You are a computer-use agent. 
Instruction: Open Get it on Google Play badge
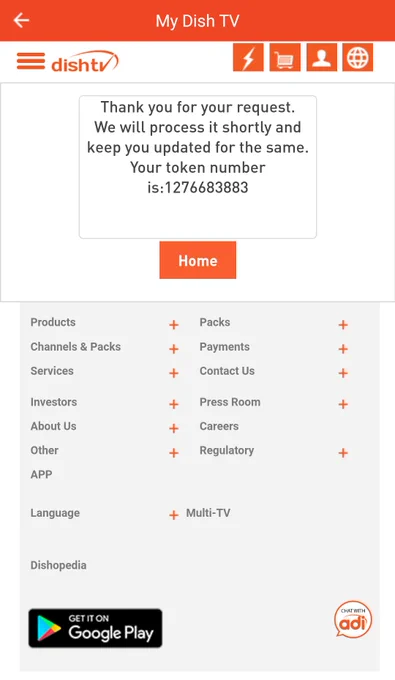pyautogui.click(x=95, y=628)
